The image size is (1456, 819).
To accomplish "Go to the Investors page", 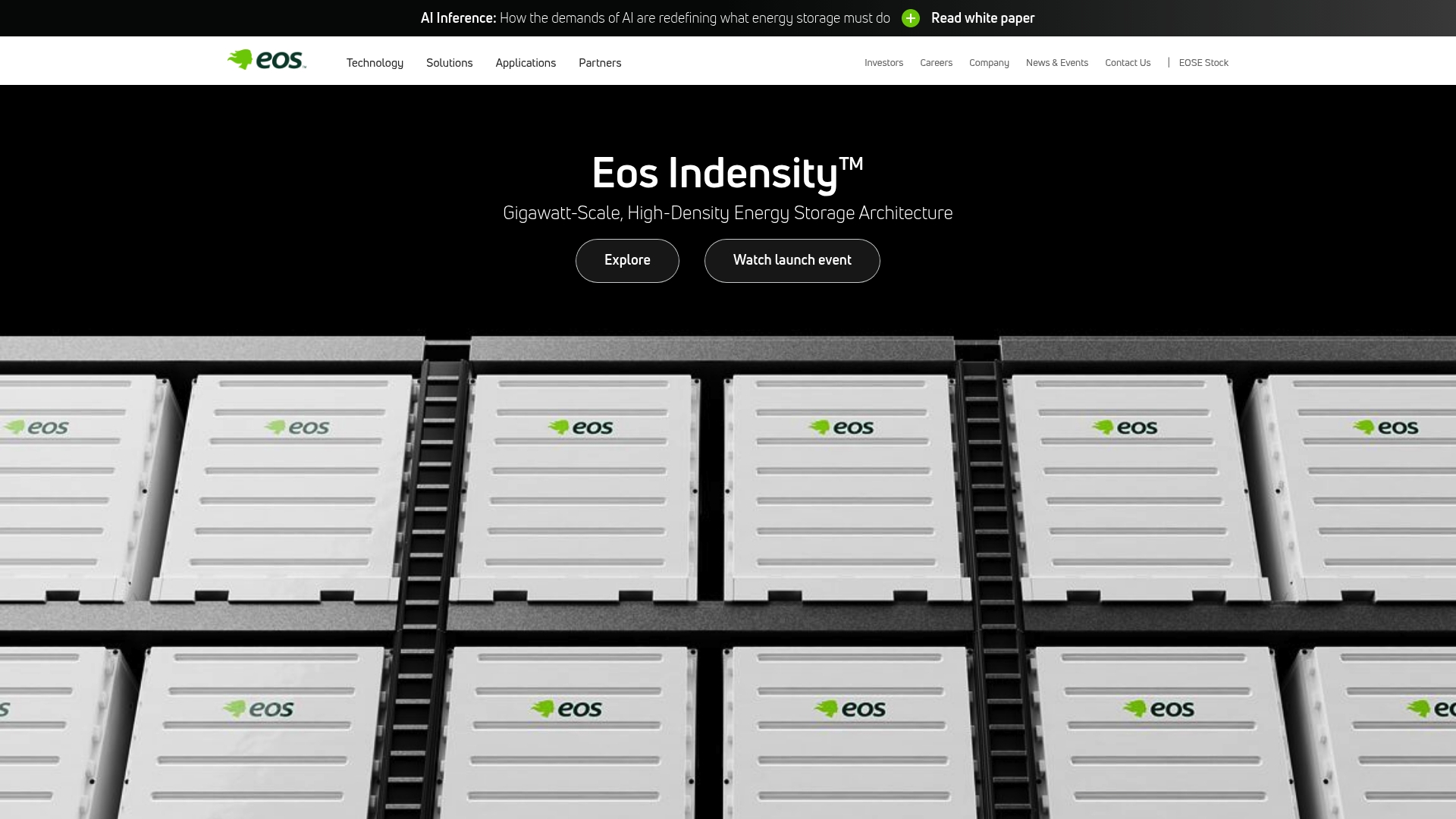I will coord(883,63).
